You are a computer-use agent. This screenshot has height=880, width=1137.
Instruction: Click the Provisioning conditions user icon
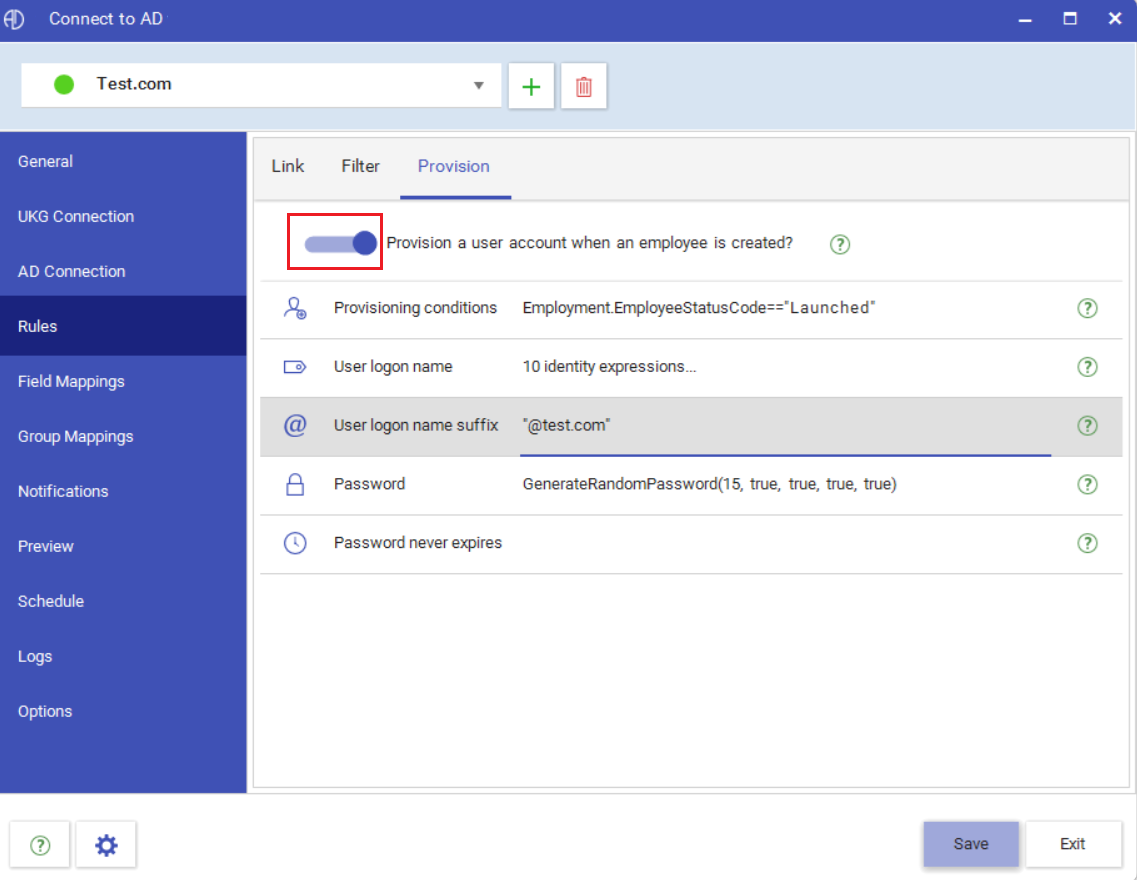coord(294,308)
